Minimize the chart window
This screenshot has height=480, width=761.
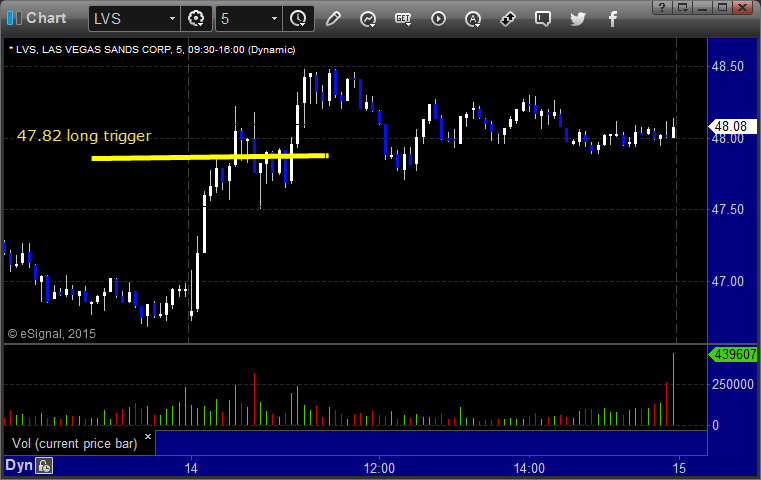pyautogui.click(x=702, y=7)
